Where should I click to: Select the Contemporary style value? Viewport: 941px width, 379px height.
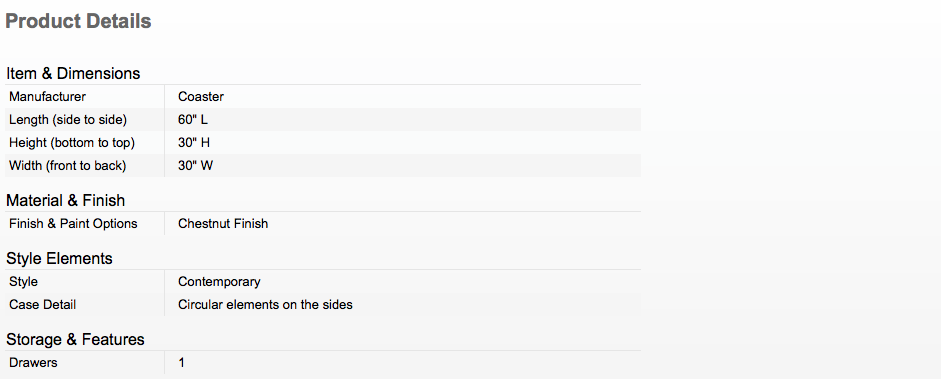219,282
